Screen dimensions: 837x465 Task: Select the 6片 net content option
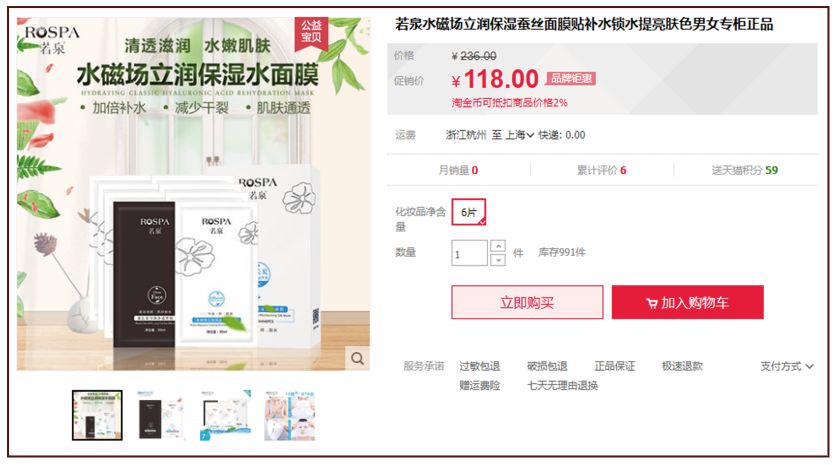(x=469, y=212)
